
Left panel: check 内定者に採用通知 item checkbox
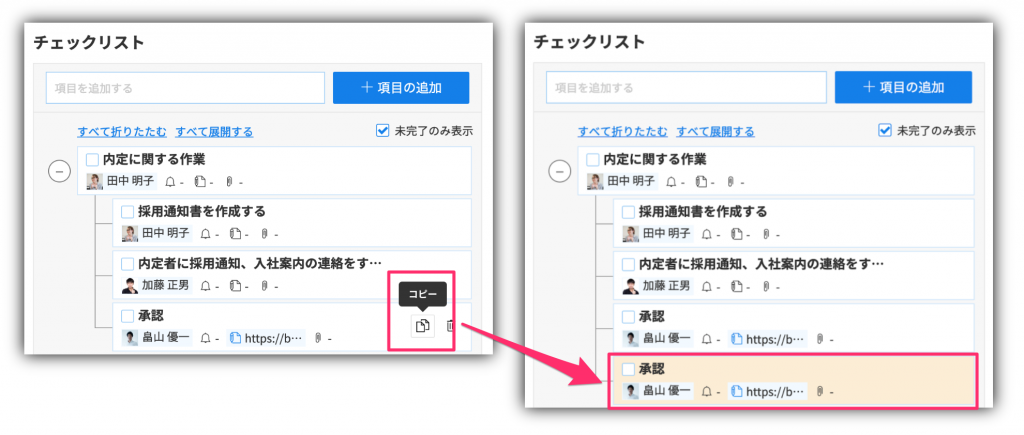tap(128, 264)
